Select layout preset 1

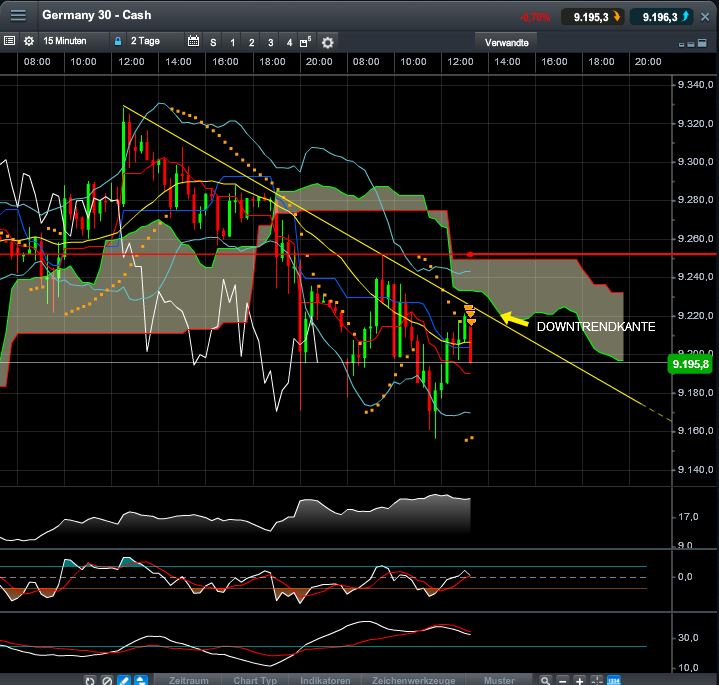pos(233,42)
